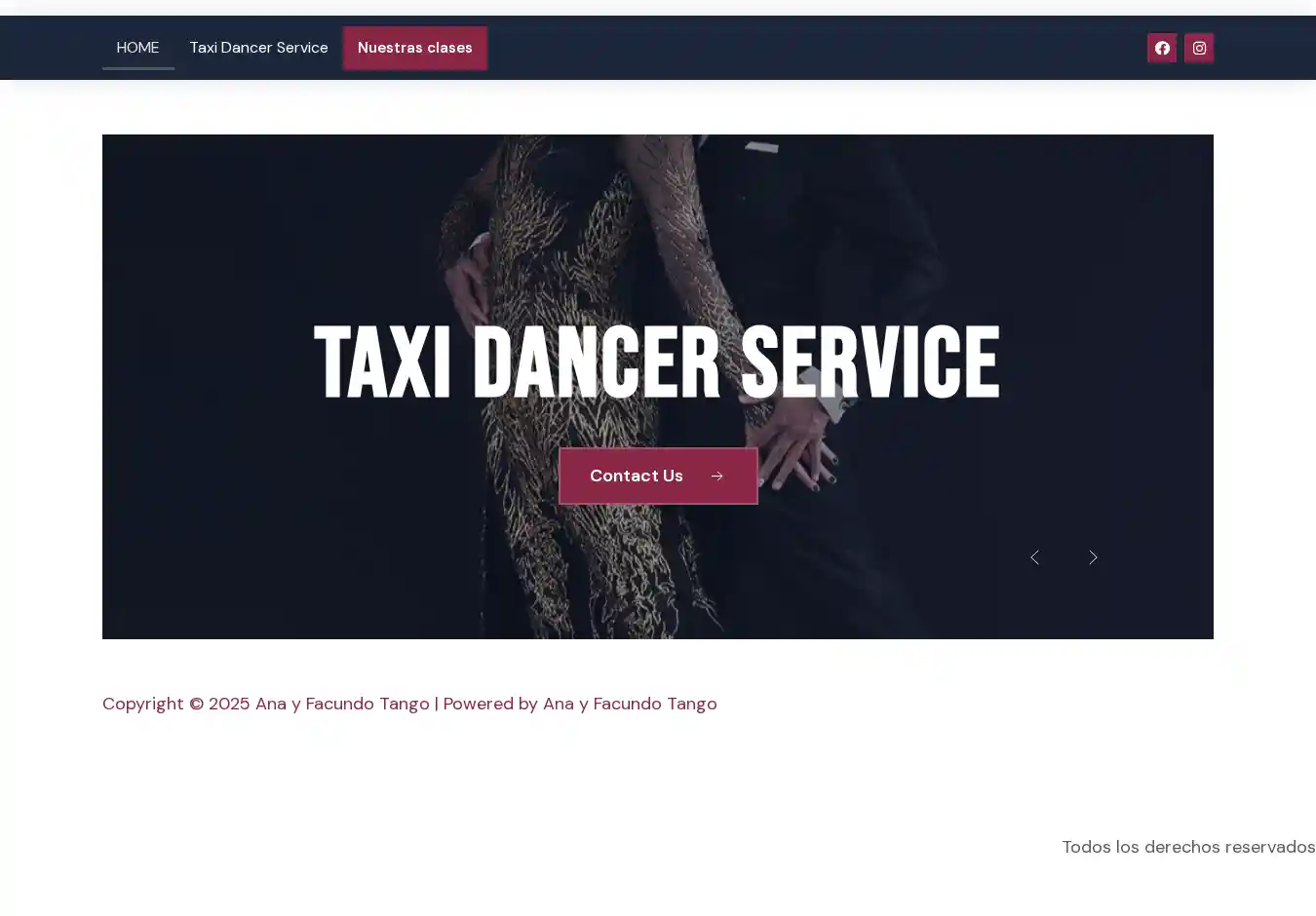Go to the previous slide arrow
The height and width of the screenshot is (916, 1316).
pos(1034,557)
